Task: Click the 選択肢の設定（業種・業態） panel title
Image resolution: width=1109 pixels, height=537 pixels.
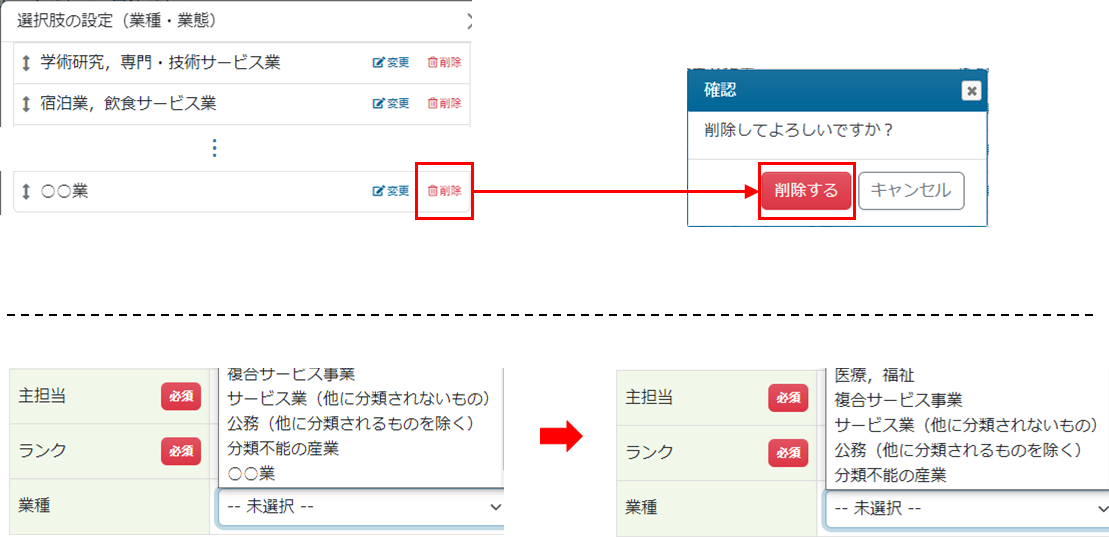Action: (117, 21)
